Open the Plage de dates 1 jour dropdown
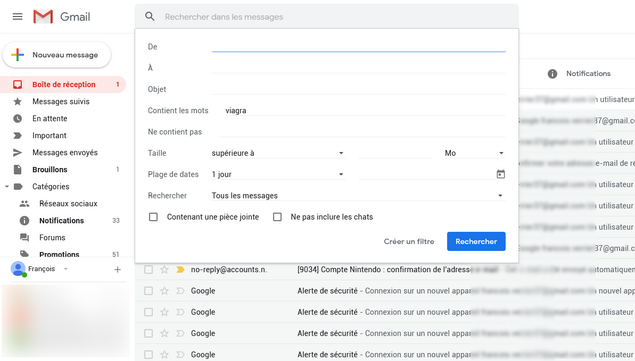635x361 pixels. point(278,174)
